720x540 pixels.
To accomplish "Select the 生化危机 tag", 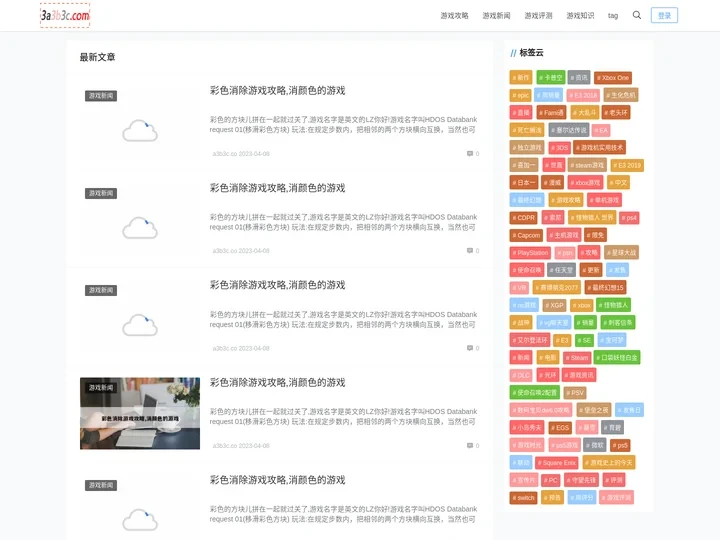I will (620, 95).
